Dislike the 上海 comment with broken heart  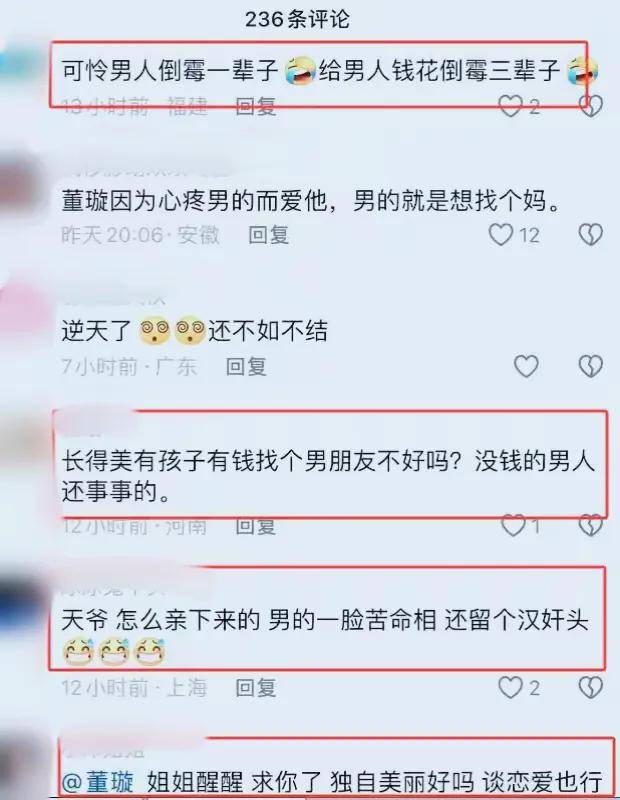coord(591,688)
